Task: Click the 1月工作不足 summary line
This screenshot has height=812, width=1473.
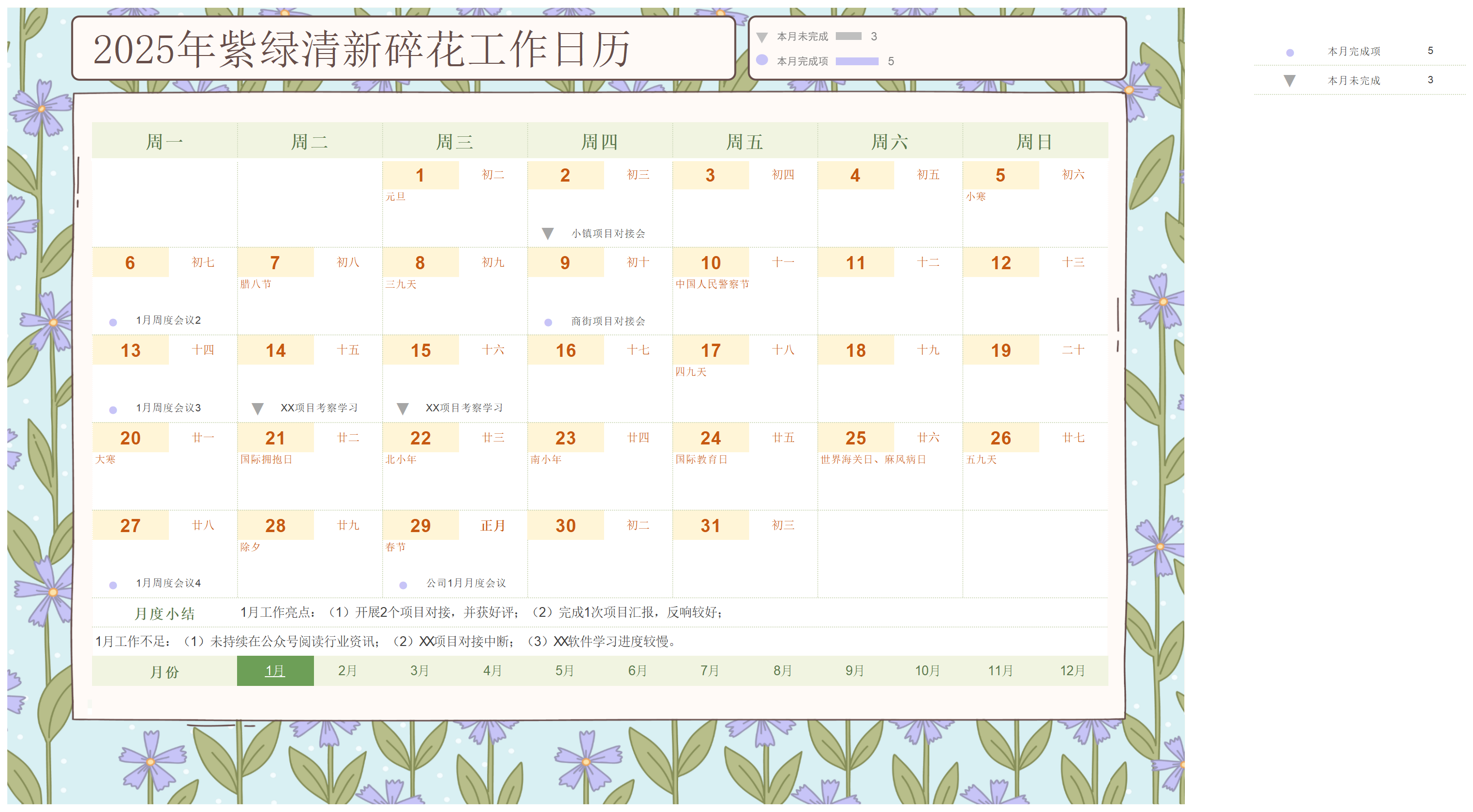Action: [x=386, y=642]
